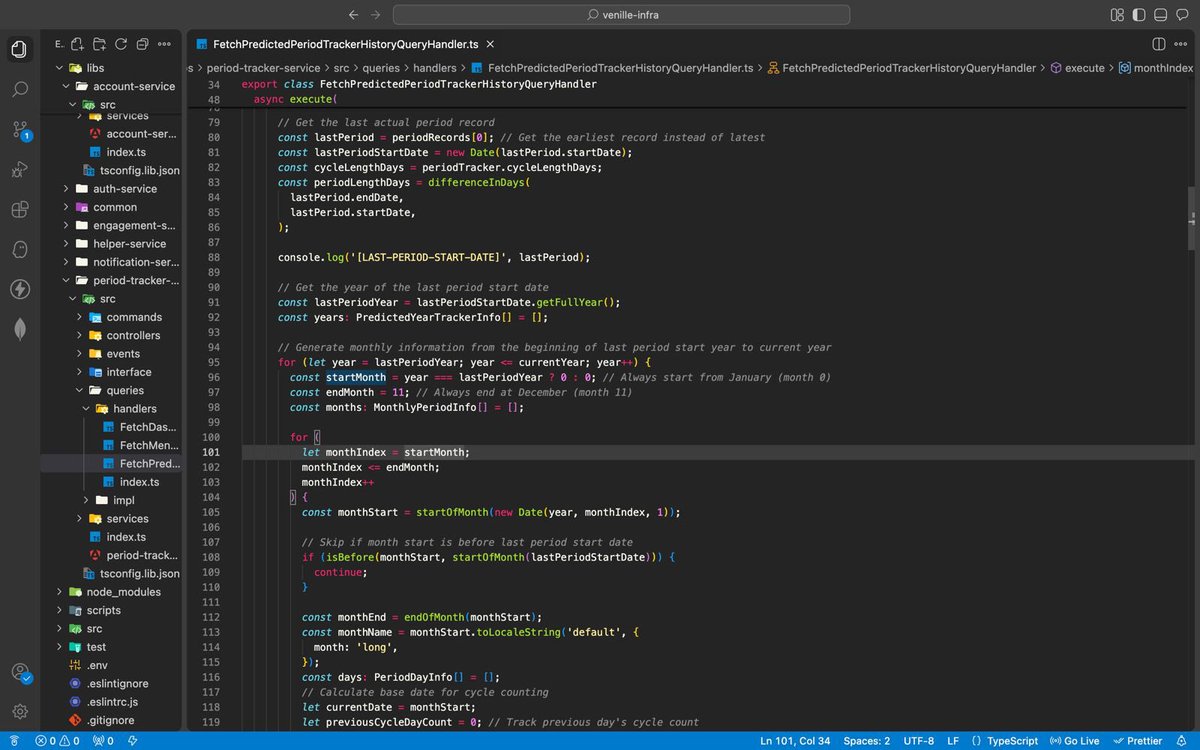
Task: Toggle the bottom panel visibility
Action: pyautogui.click(x=1161, y=15)
